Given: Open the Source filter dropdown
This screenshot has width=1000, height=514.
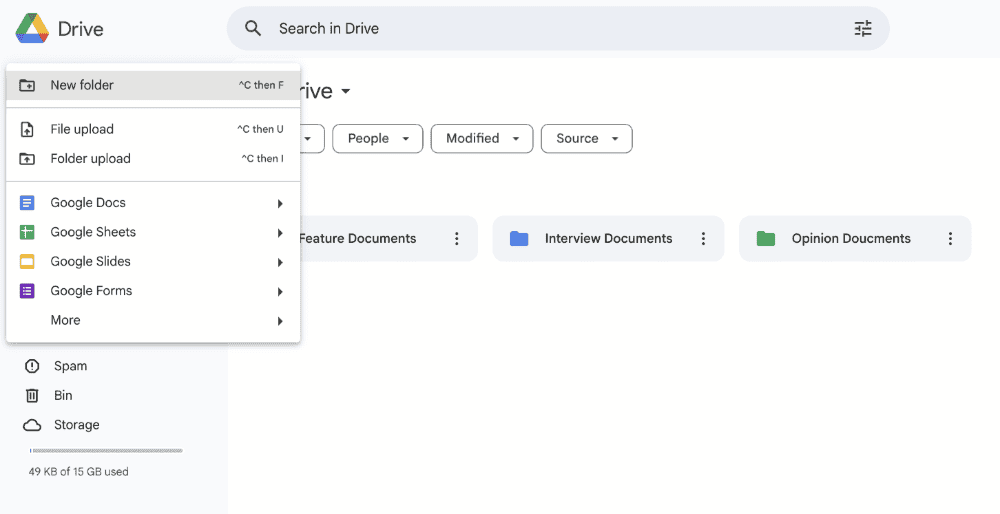Looking at the screenshot, I should [x=586, y=139].
